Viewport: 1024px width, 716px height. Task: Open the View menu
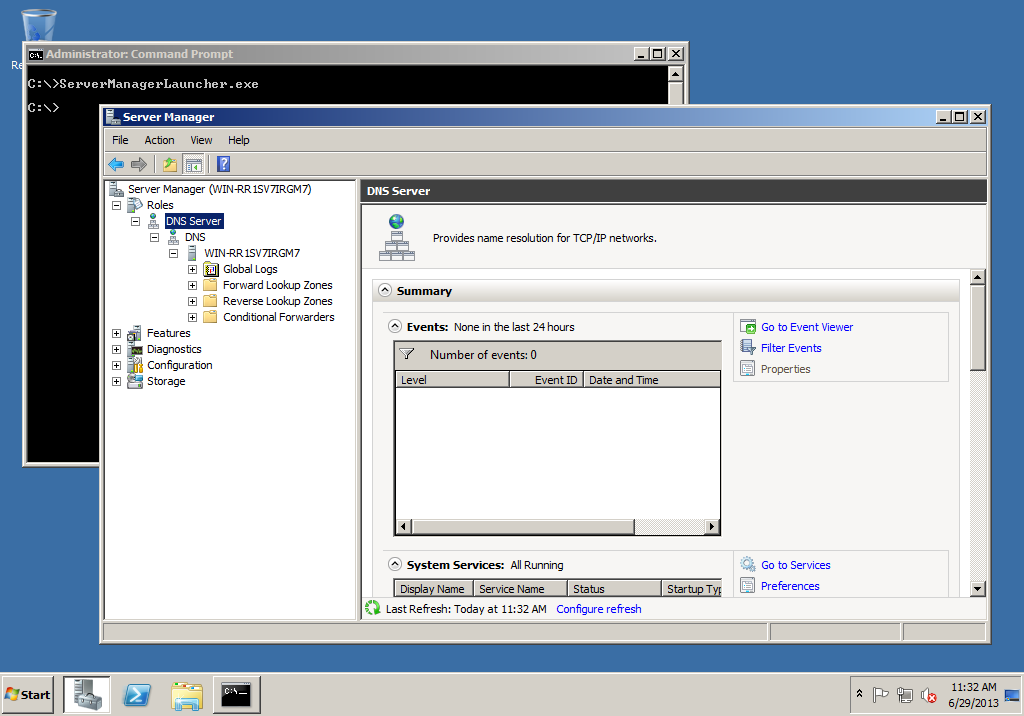(x=201, y=140)
